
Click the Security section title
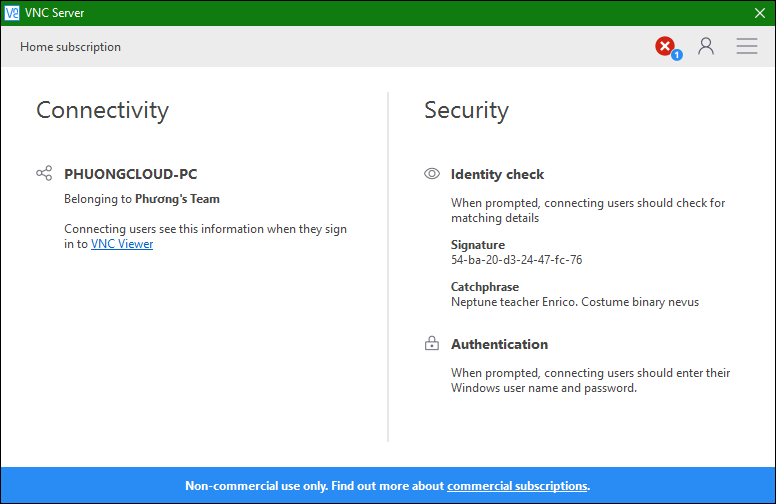click(x=466, y=110)
